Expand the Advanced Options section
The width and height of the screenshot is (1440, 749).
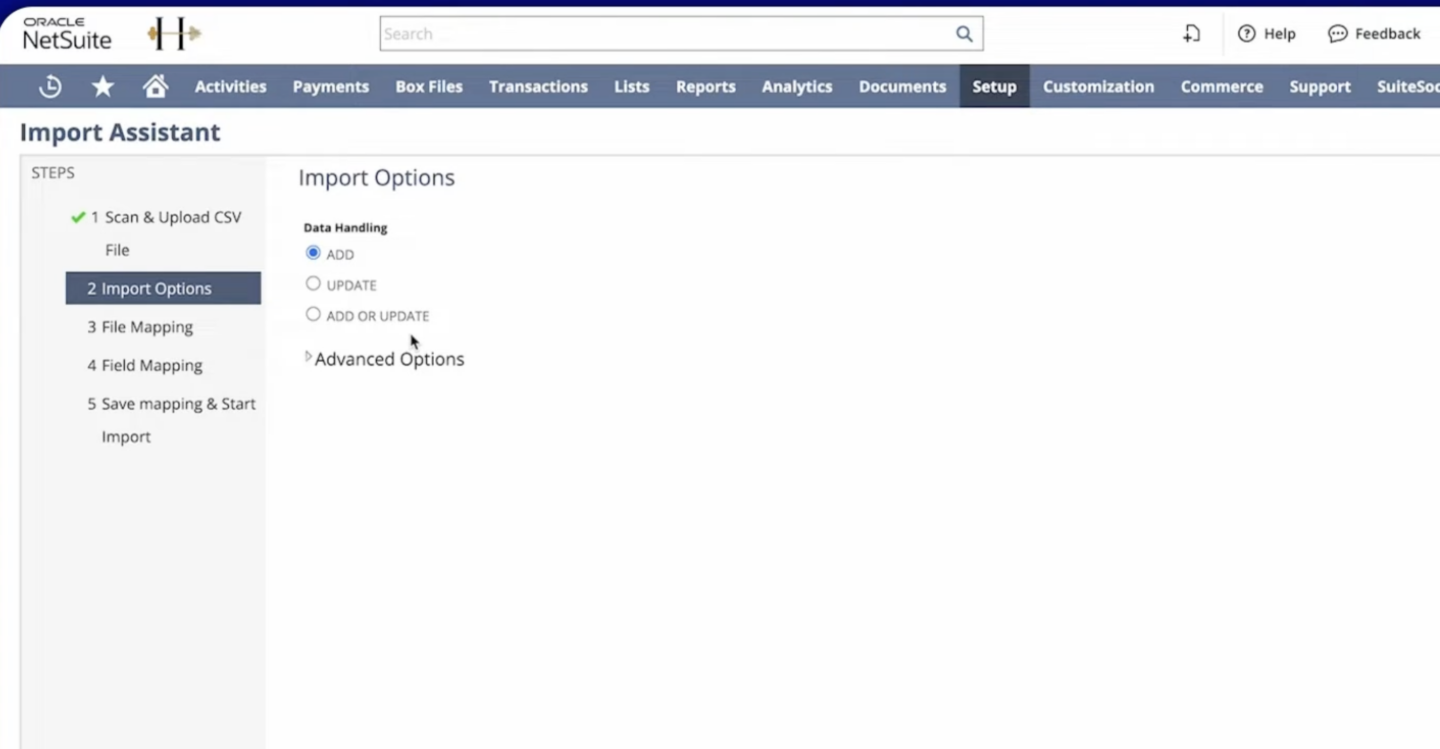[x=385, y=359]
